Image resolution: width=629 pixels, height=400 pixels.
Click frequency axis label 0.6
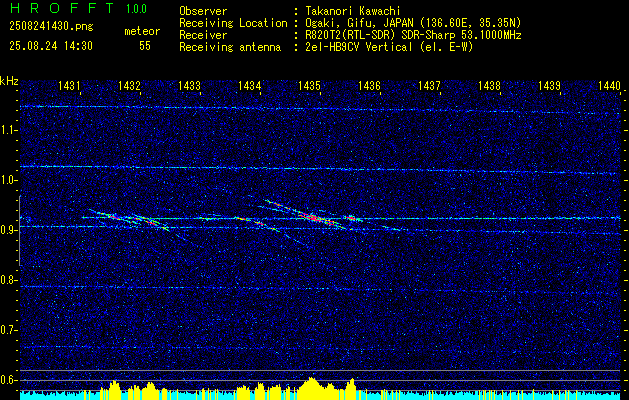pyautogui.click(x=8, y=380)
